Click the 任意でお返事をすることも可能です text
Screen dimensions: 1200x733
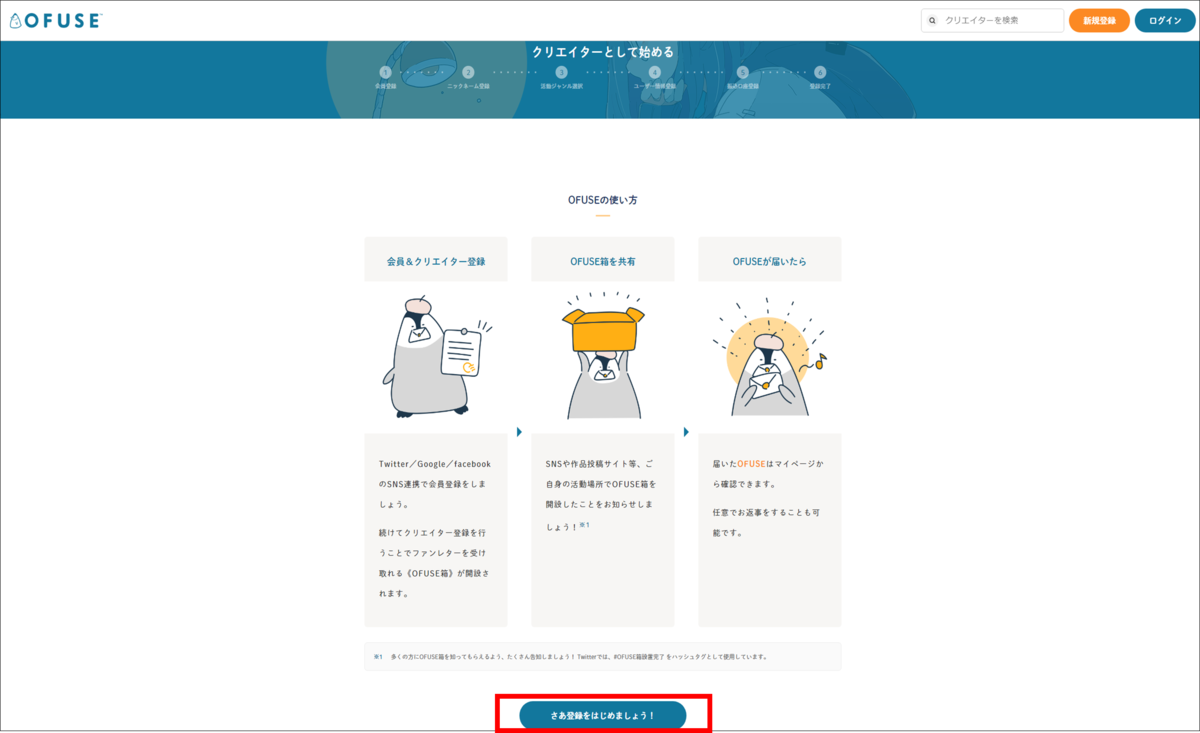(x=768, y=522)
